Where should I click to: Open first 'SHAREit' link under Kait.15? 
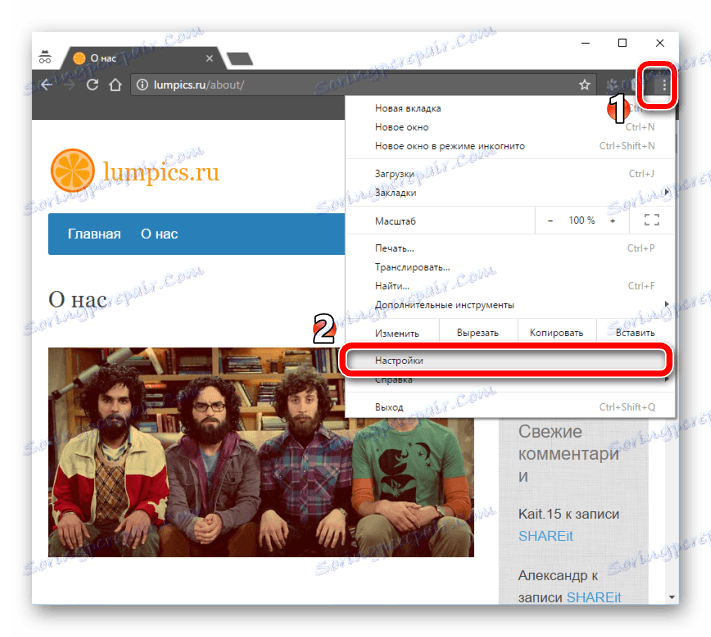coord(545,536)
